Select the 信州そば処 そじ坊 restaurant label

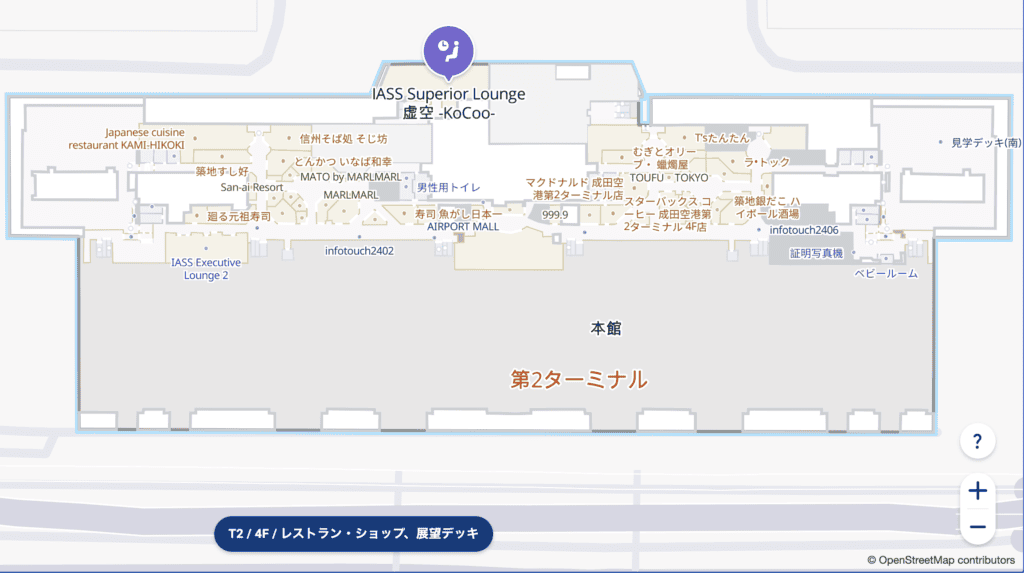coord(344,139)
